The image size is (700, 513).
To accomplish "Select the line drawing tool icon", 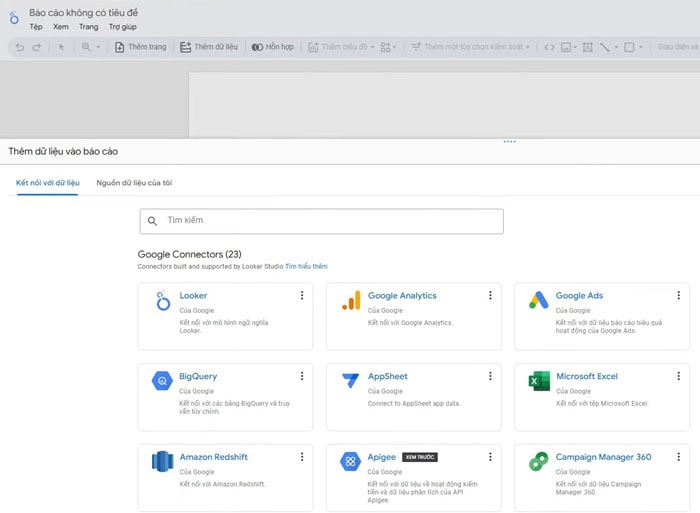I will pyautogui.click(x=604, y=47).
